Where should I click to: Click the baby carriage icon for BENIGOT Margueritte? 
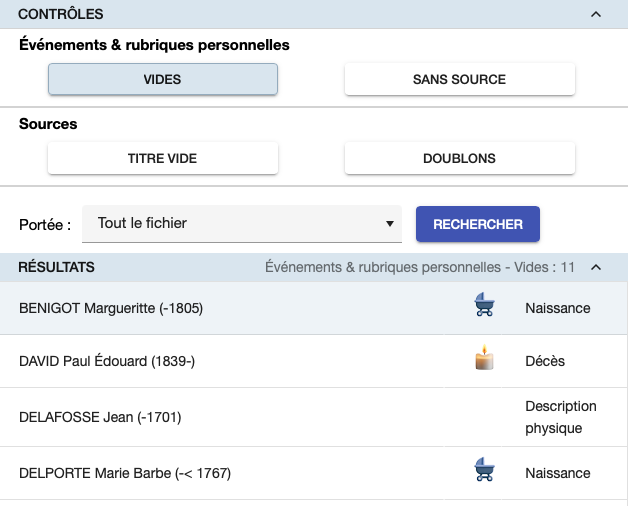(x=484, y=304)
